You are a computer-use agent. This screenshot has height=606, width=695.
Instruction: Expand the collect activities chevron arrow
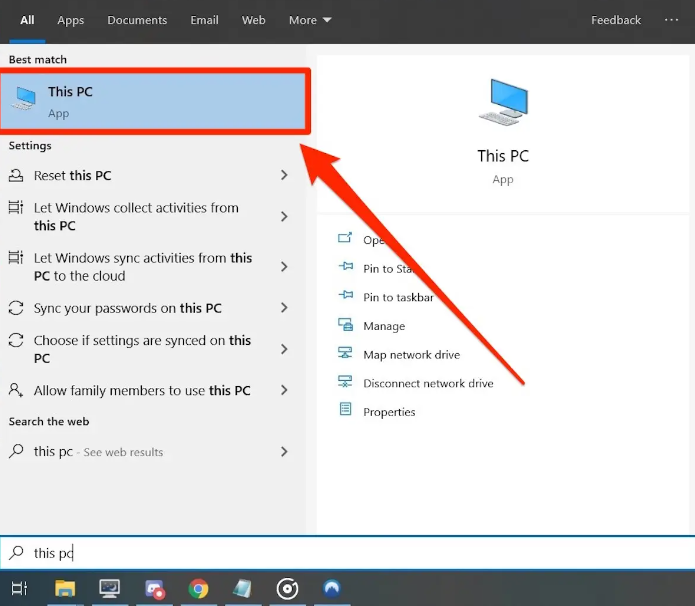click(x=284, y=216)
